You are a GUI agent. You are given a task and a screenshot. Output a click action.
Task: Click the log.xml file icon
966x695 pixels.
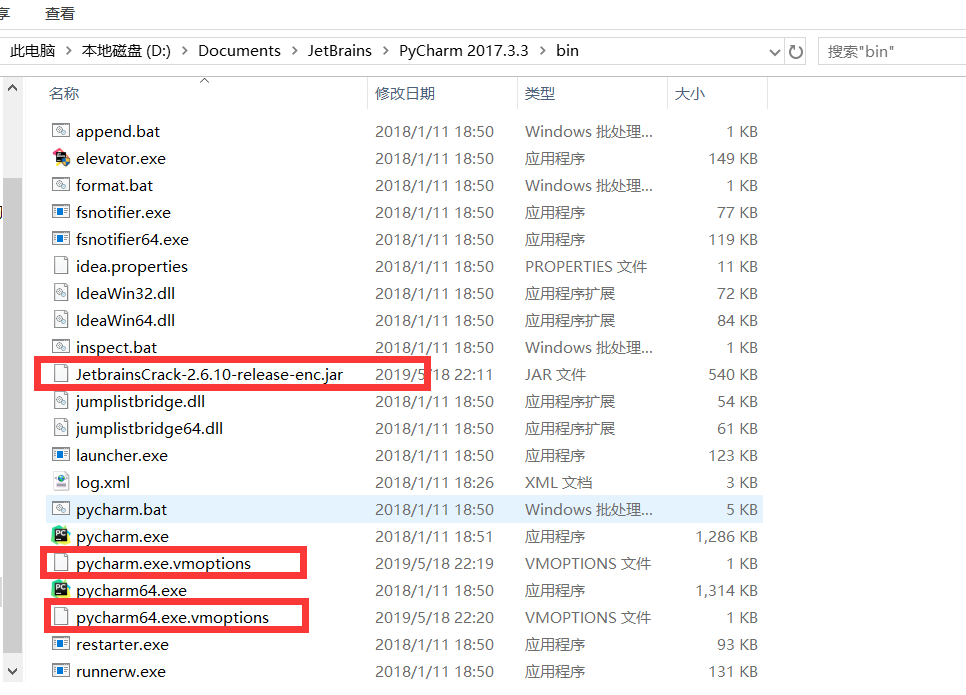point(60,482)
